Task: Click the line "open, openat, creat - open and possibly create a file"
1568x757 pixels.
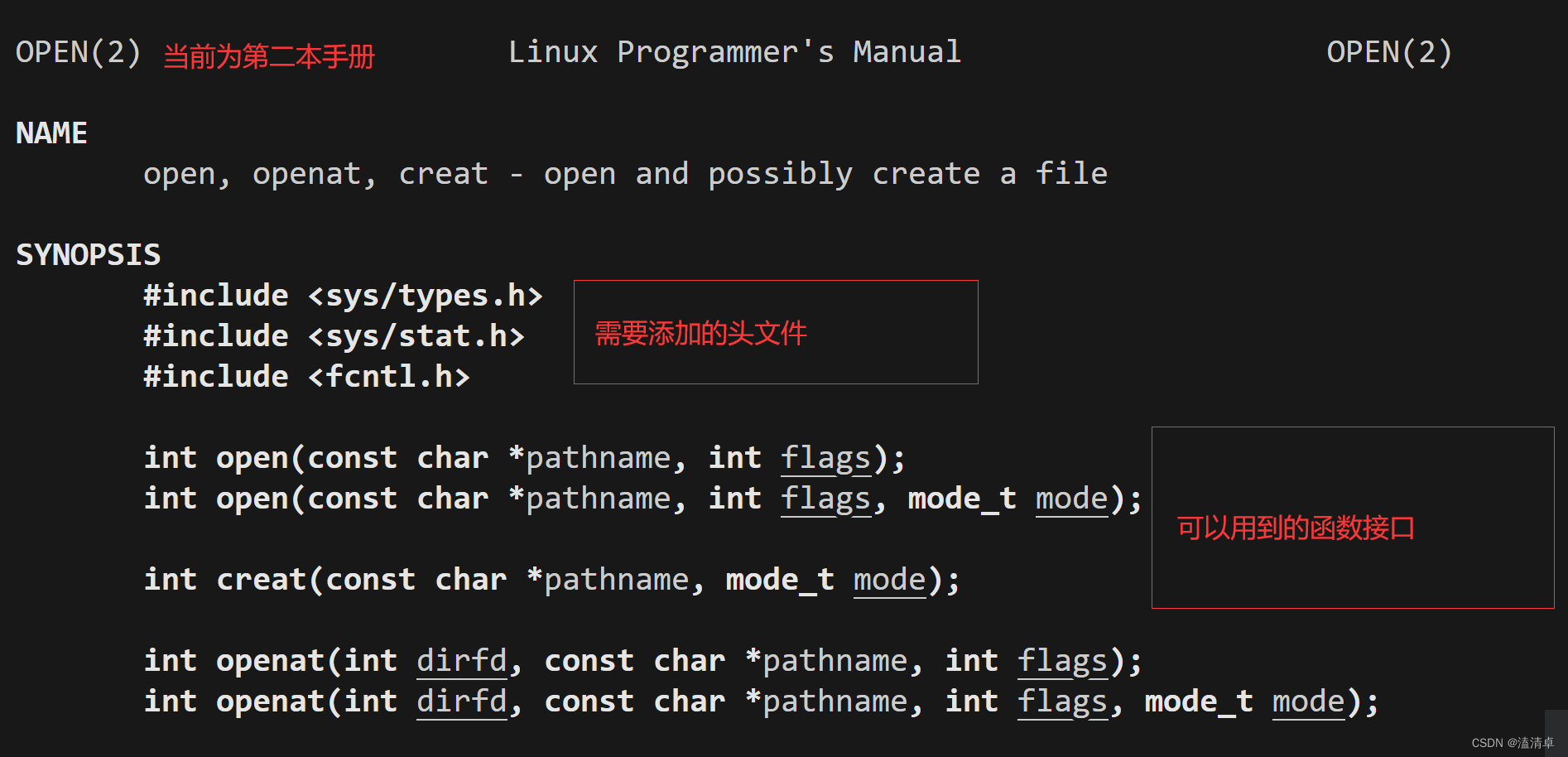Action: pos(625,175)
